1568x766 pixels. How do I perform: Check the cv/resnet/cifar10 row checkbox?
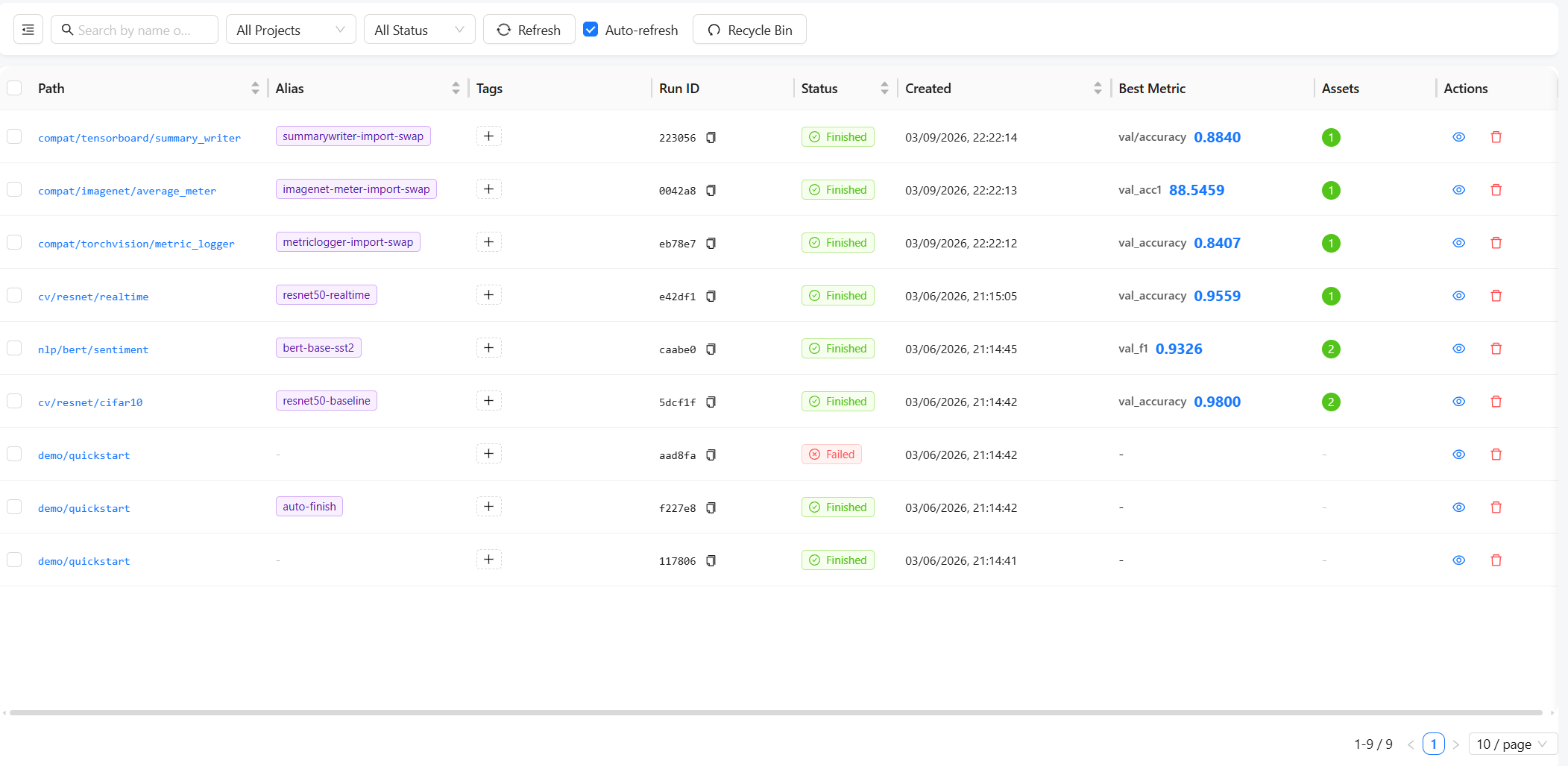pos(14,402)
